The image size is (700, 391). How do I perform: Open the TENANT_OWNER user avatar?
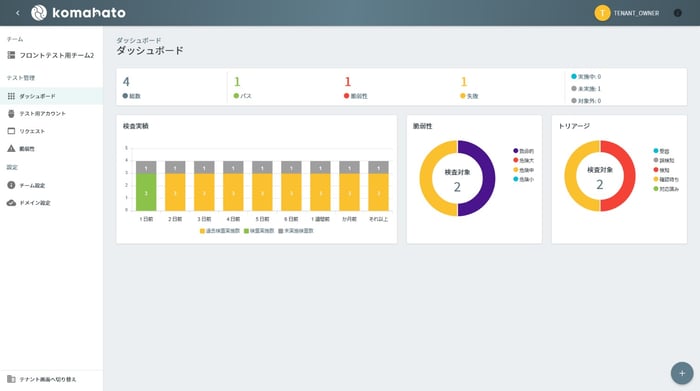(x=602, y=13)
